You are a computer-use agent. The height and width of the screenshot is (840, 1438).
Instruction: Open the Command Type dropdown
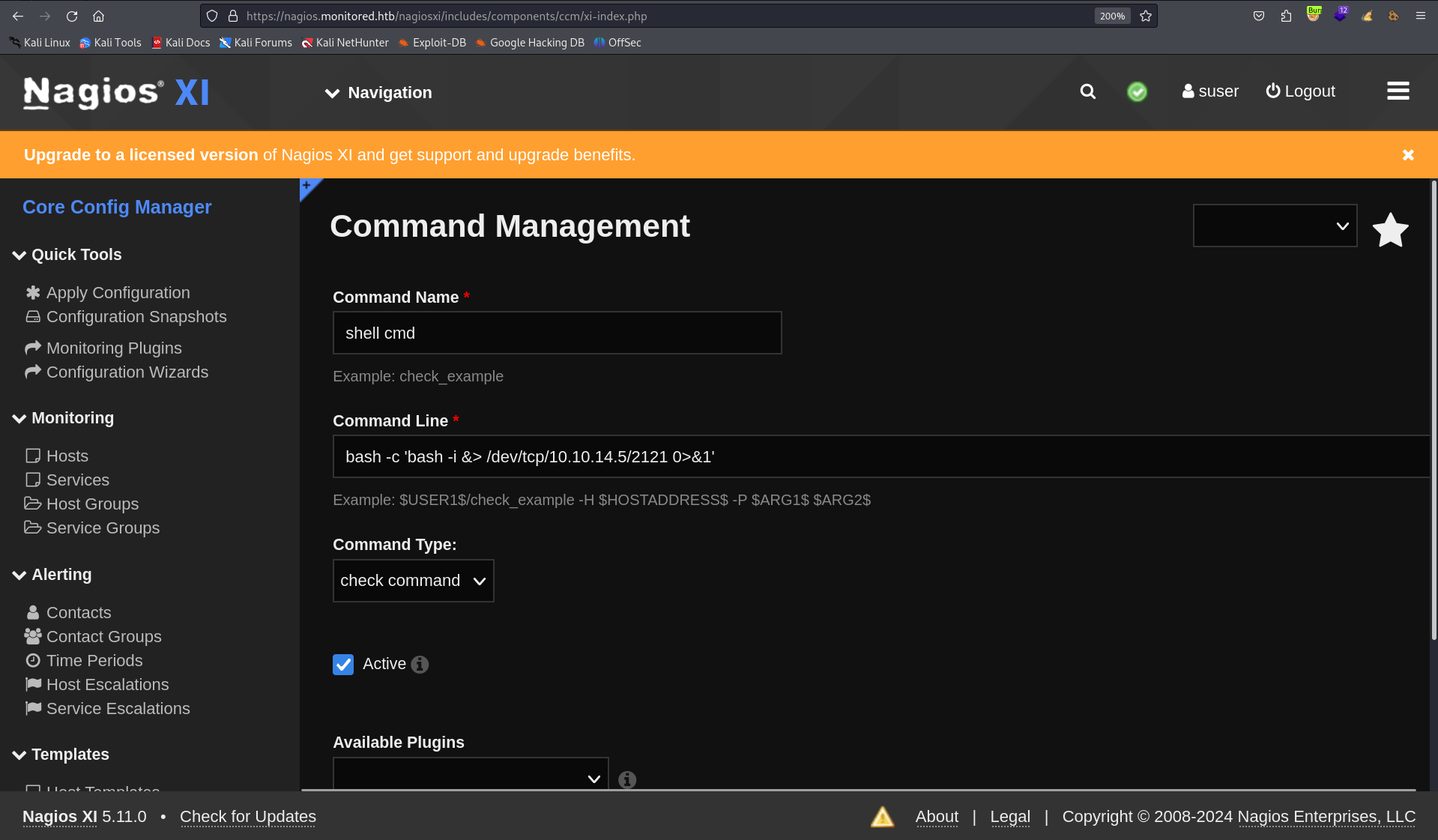(414, 581)
